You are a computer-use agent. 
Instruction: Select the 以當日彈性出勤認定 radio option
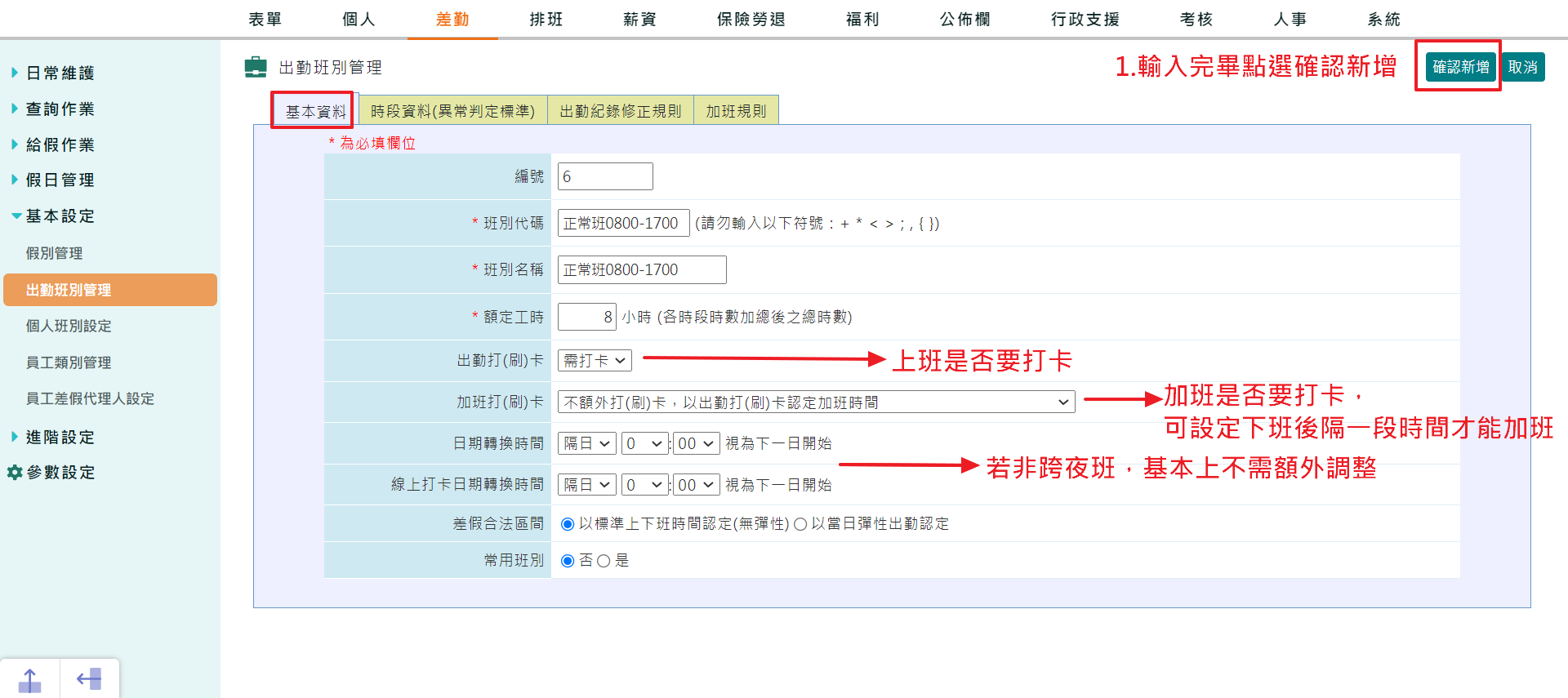point(800,524)
